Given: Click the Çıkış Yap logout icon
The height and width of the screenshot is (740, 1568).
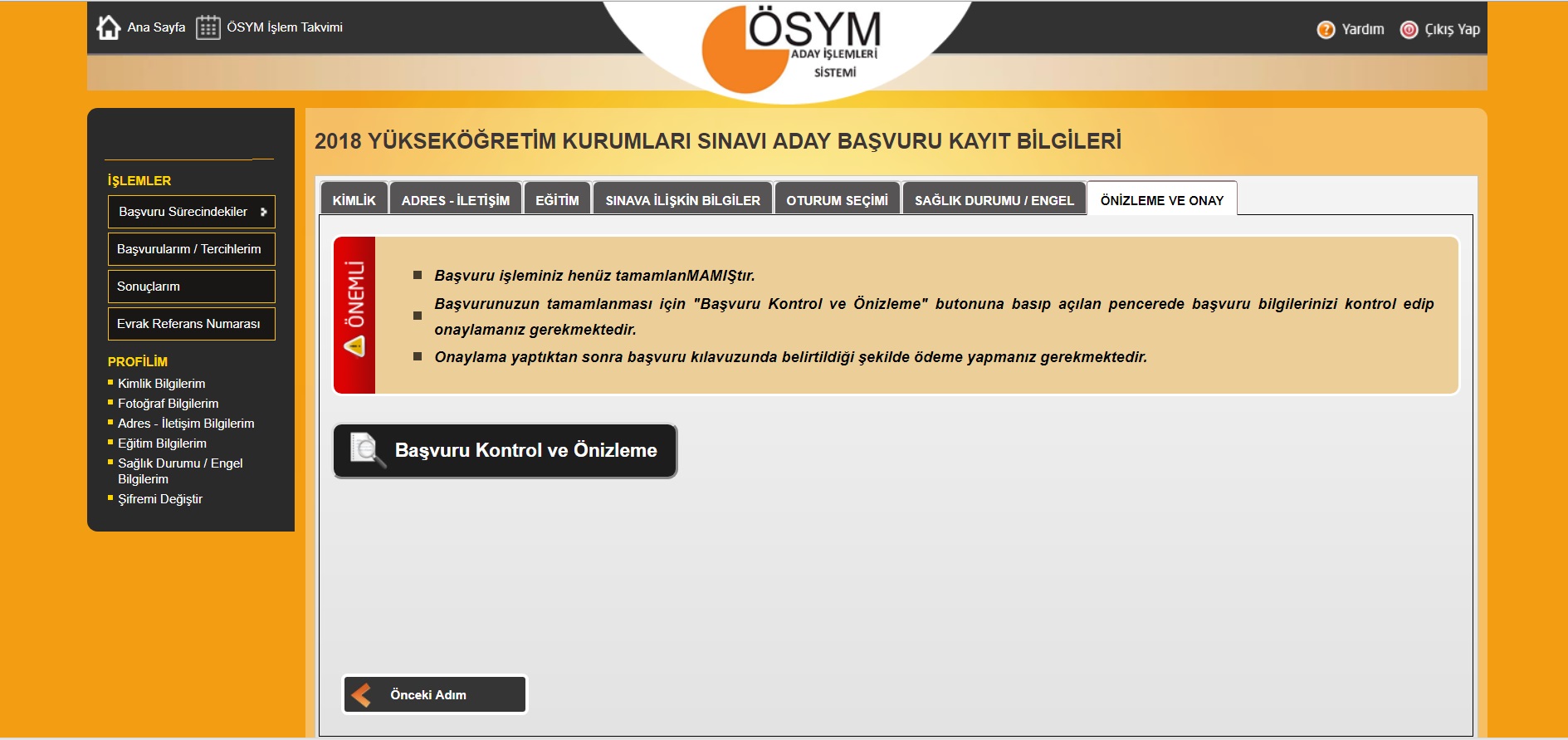Looking at the screenshot, I should [1409, 30].
